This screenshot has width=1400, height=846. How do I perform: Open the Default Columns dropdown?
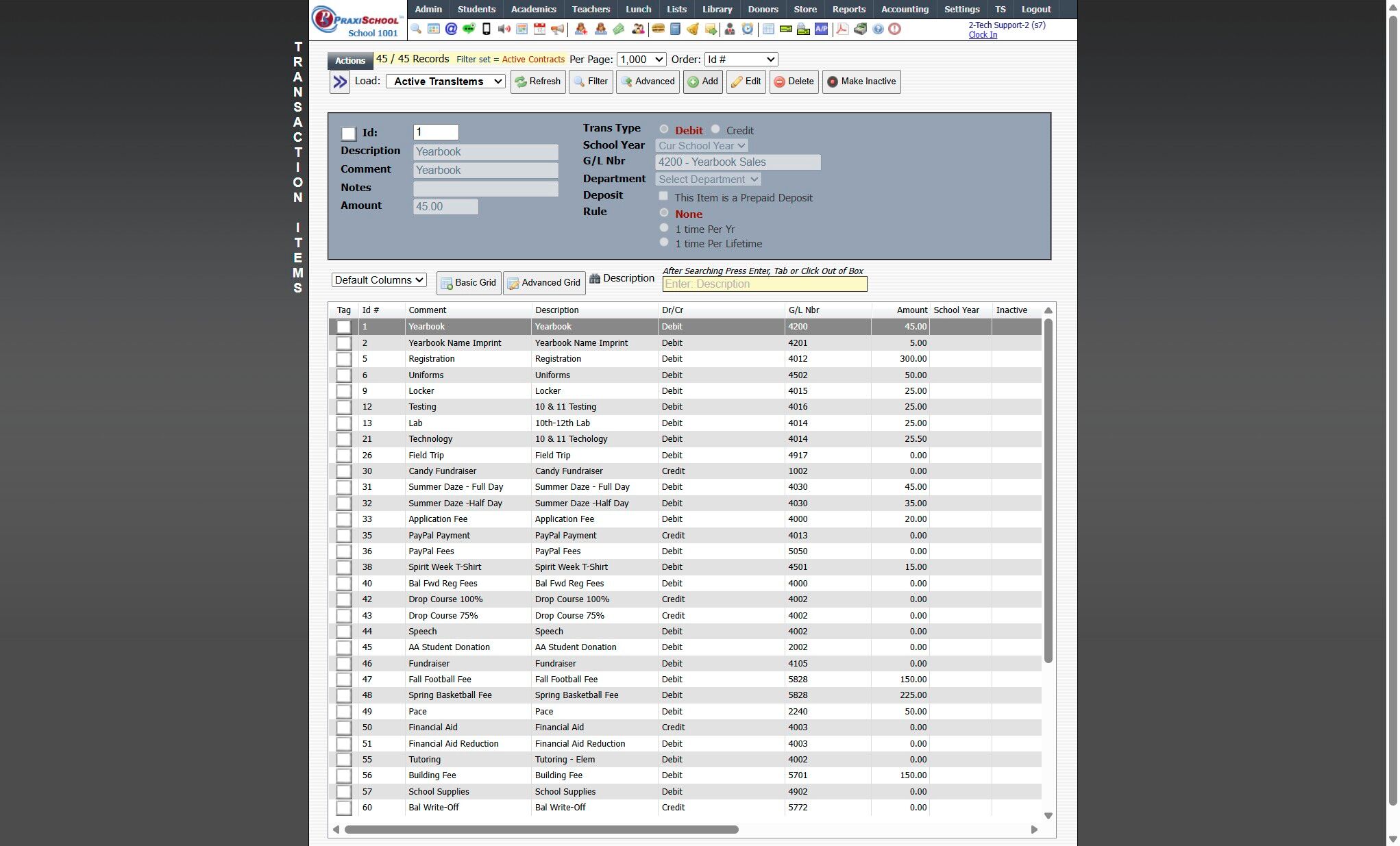[x=379, y=280]
